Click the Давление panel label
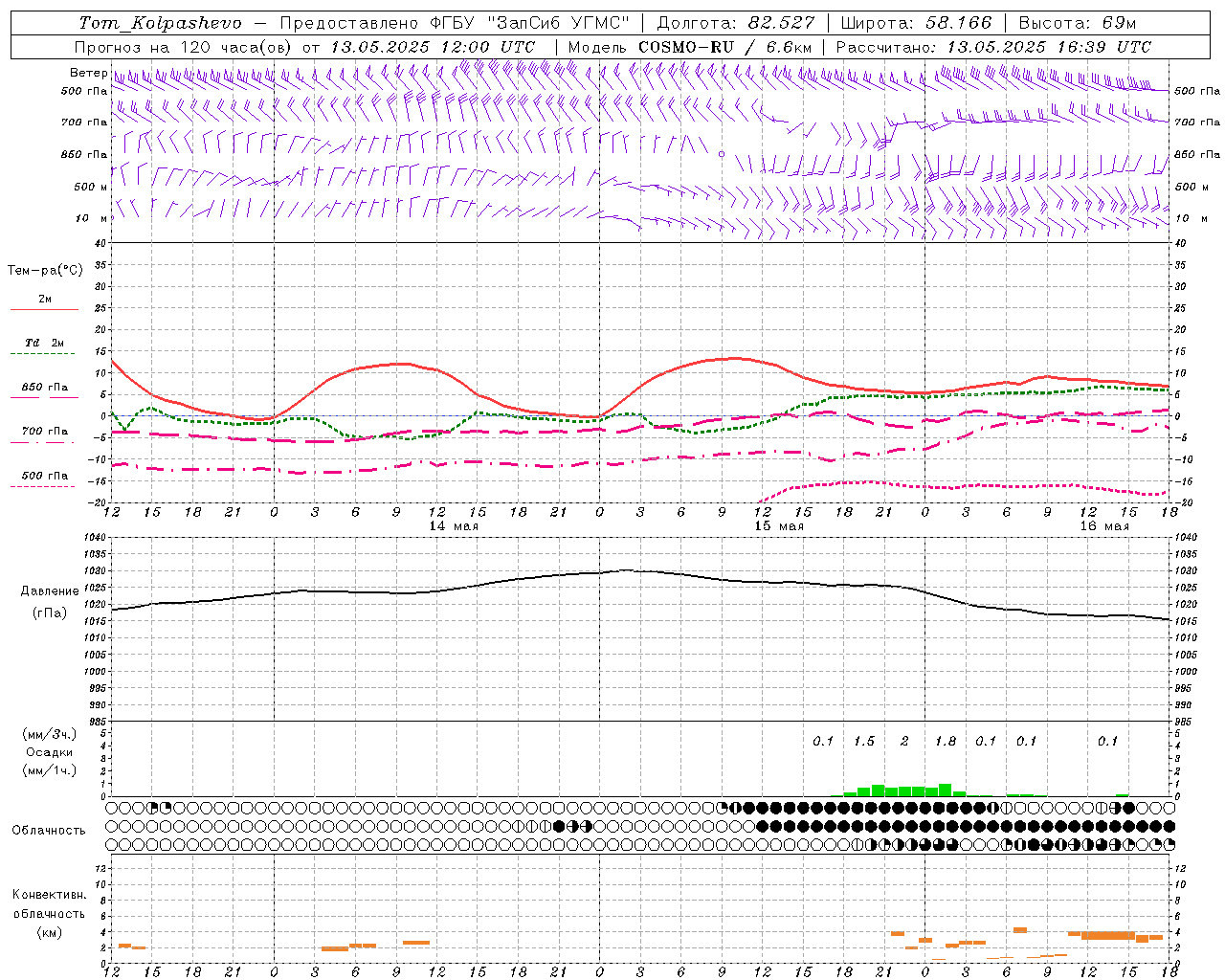Image resolution: width=1225 pixels, height=980 pixels. click(50, 591)
